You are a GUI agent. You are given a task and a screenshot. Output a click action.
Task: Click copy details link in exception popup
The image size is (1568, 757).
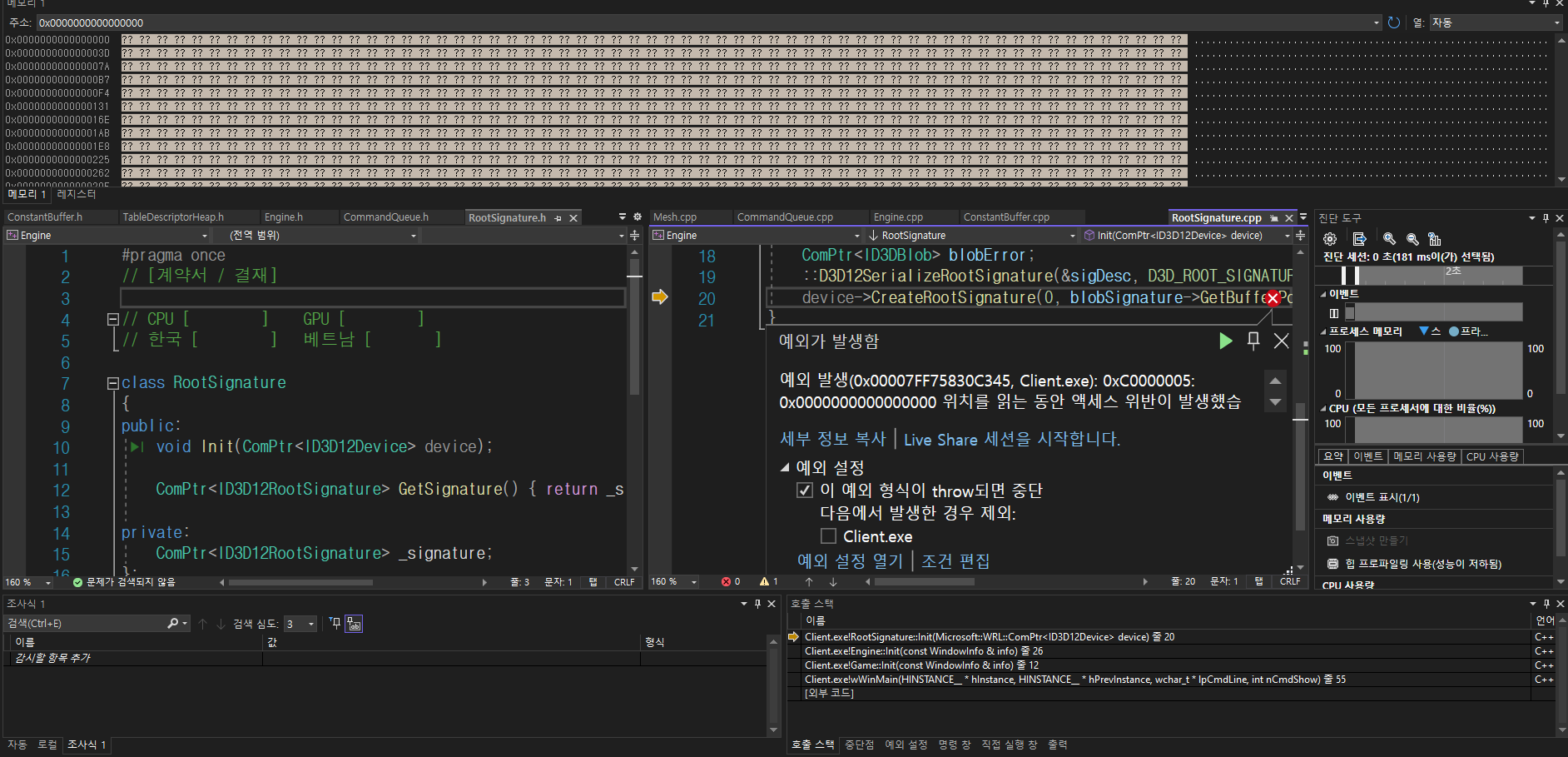tap(832, 439)
